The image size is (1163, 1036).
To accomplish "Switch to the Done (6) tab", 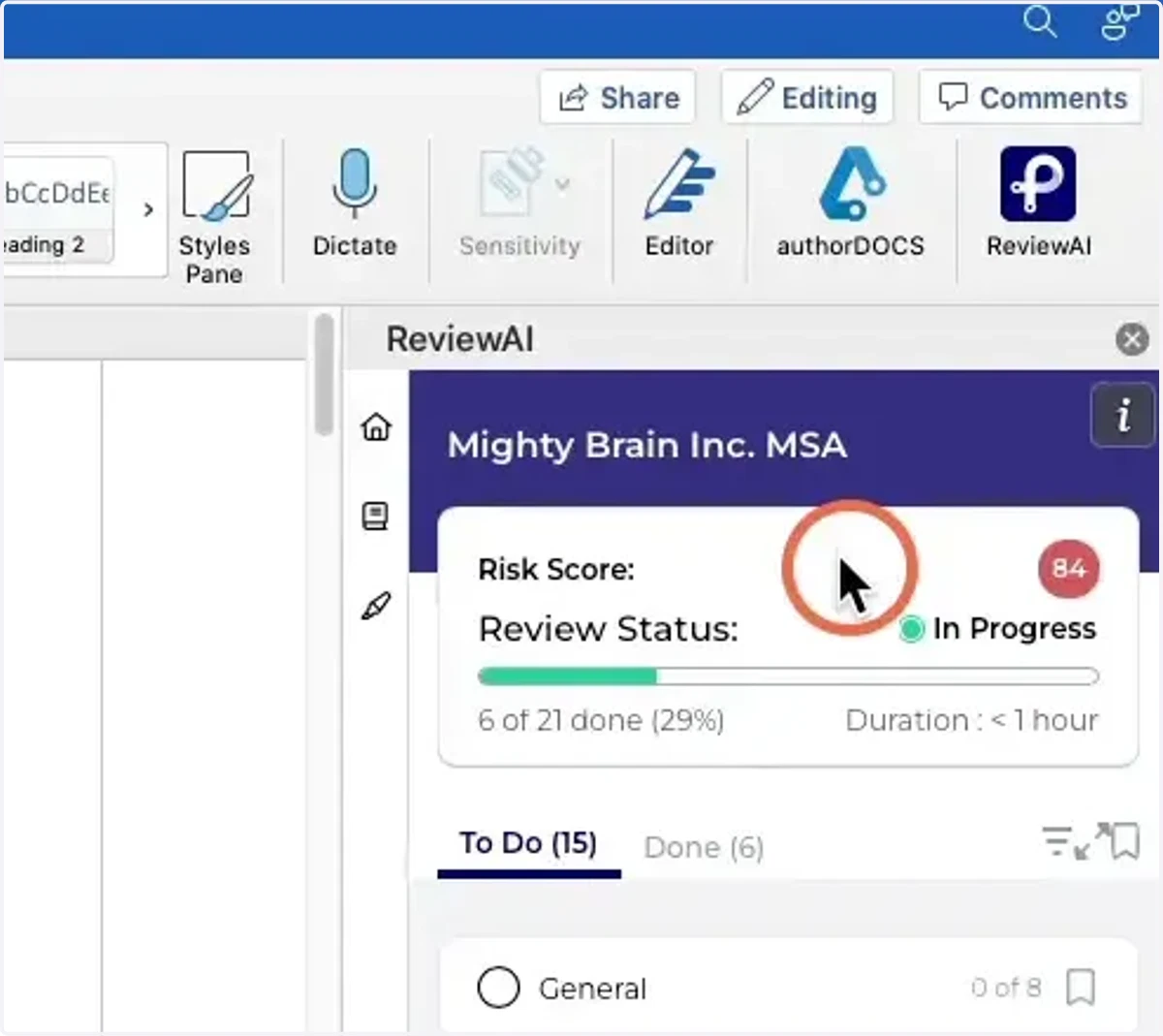I will click(x=705, y=848).
